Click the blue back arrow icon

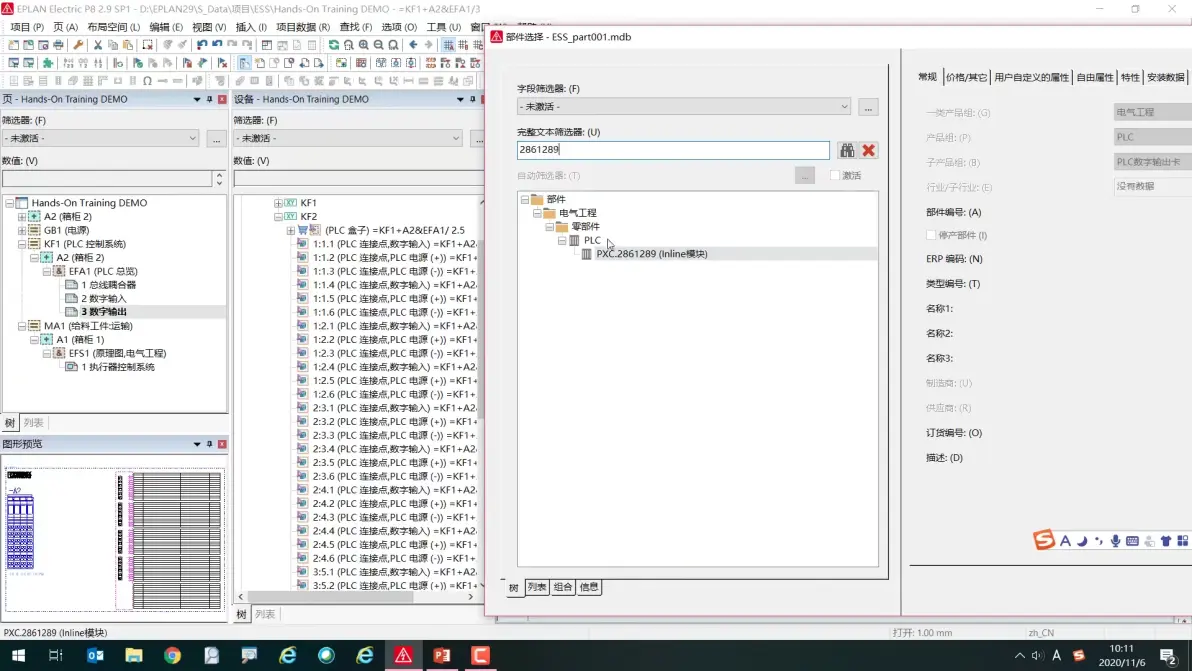[x=414, y=45]
